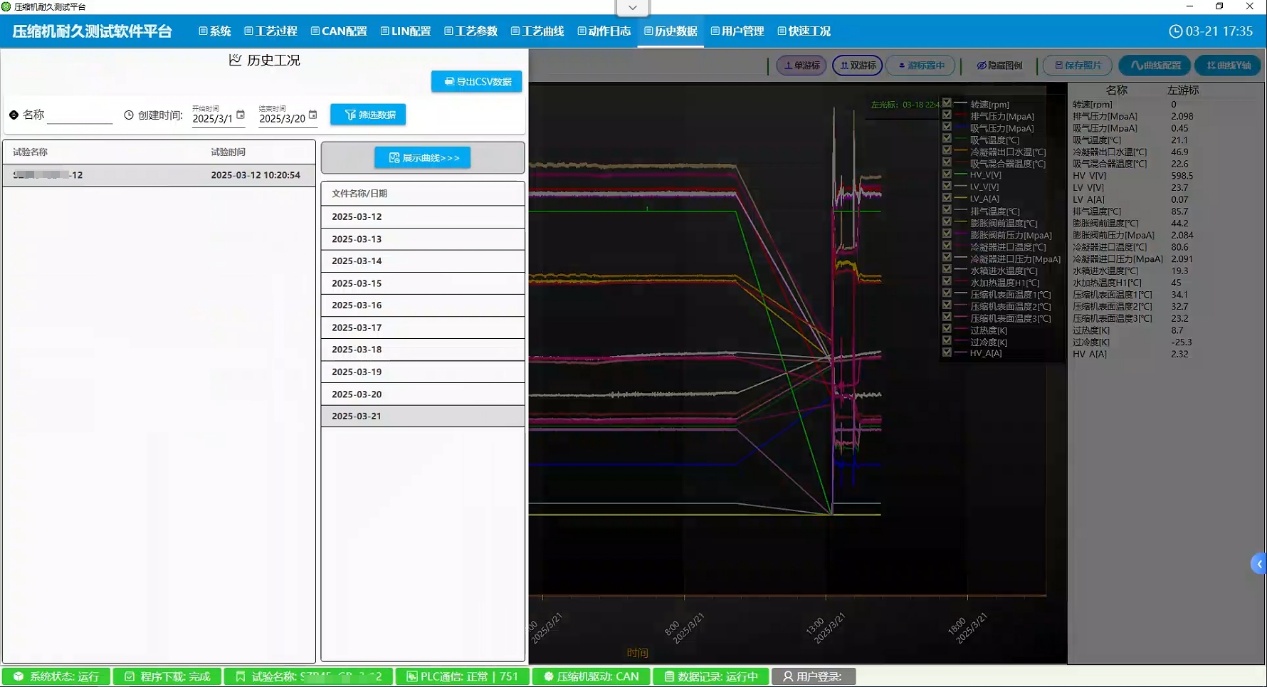Viewport: 1267px width, 687px height.
Task: Toggle 隐藏图例 hide legend
Action: tap(999, 66)
